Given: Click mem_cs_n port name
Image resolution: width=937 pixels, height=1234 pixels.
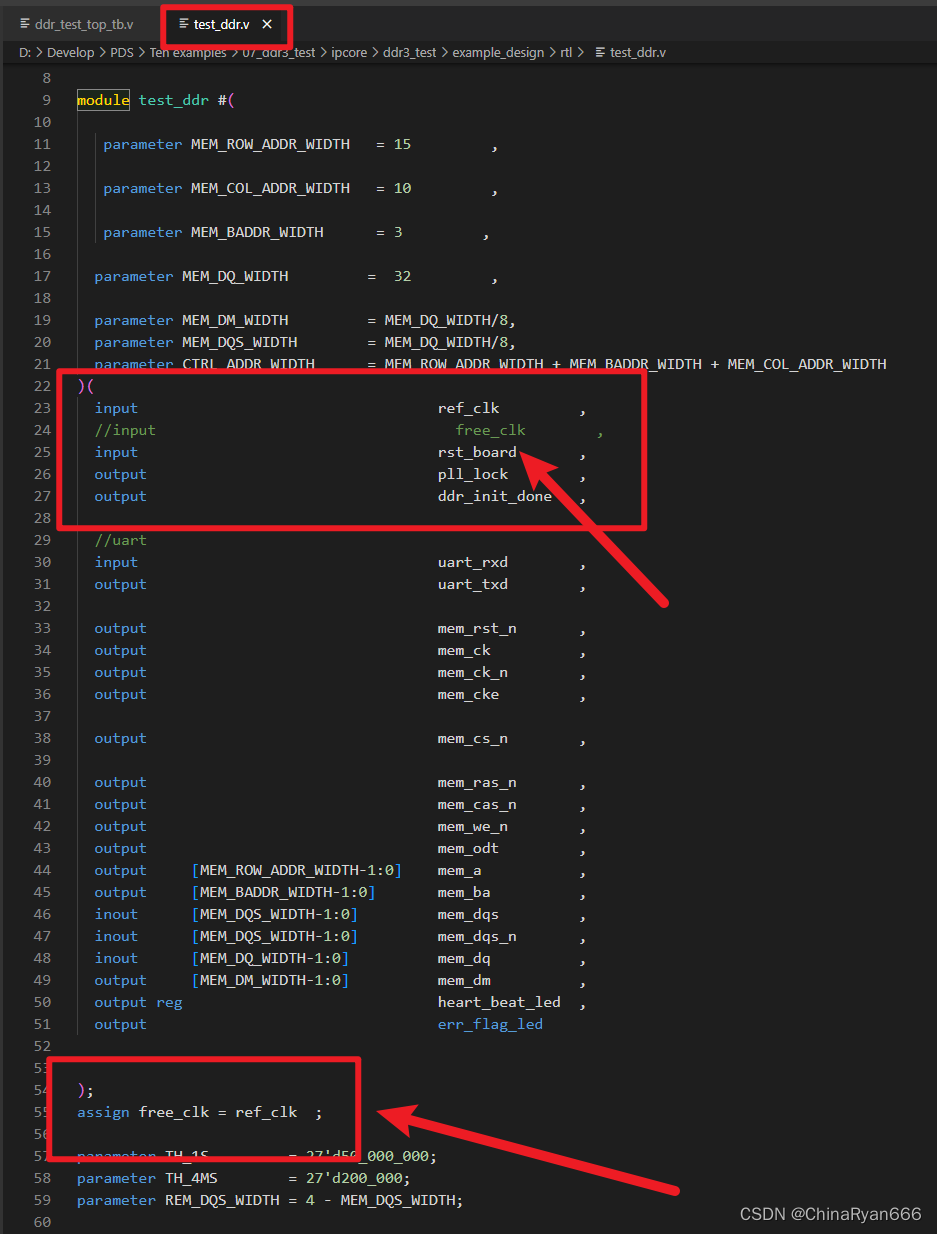Looking at the screenshot, I should click(473, 738).
